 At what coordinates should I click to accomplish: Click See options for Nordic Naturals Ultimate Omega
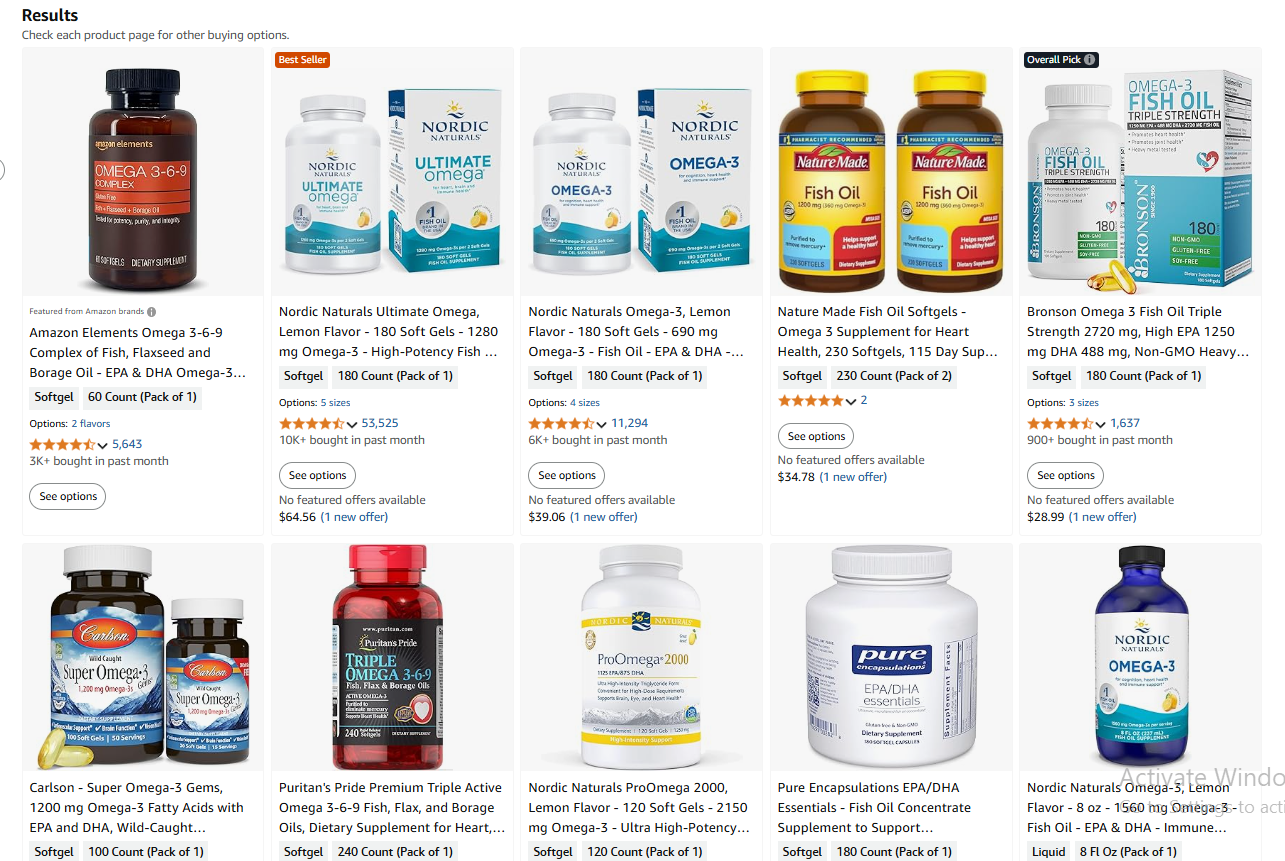click(x=317, y=476)
